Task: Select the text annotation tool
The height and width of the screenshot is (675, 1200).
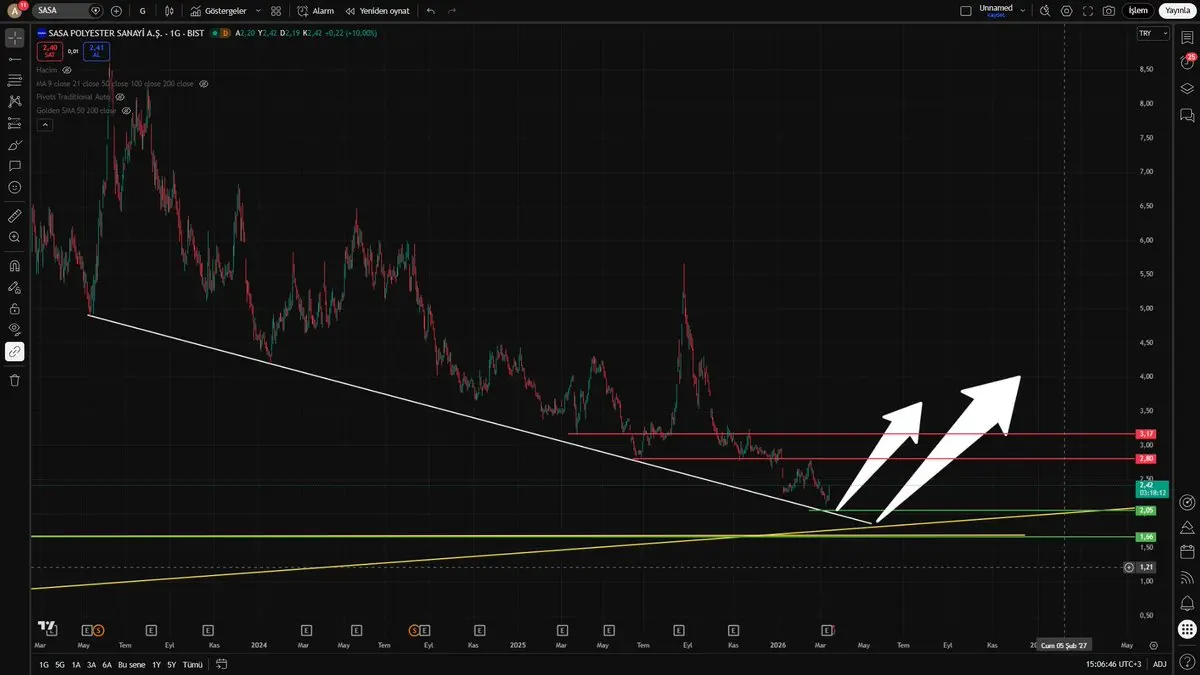Action: pos(15,166)
